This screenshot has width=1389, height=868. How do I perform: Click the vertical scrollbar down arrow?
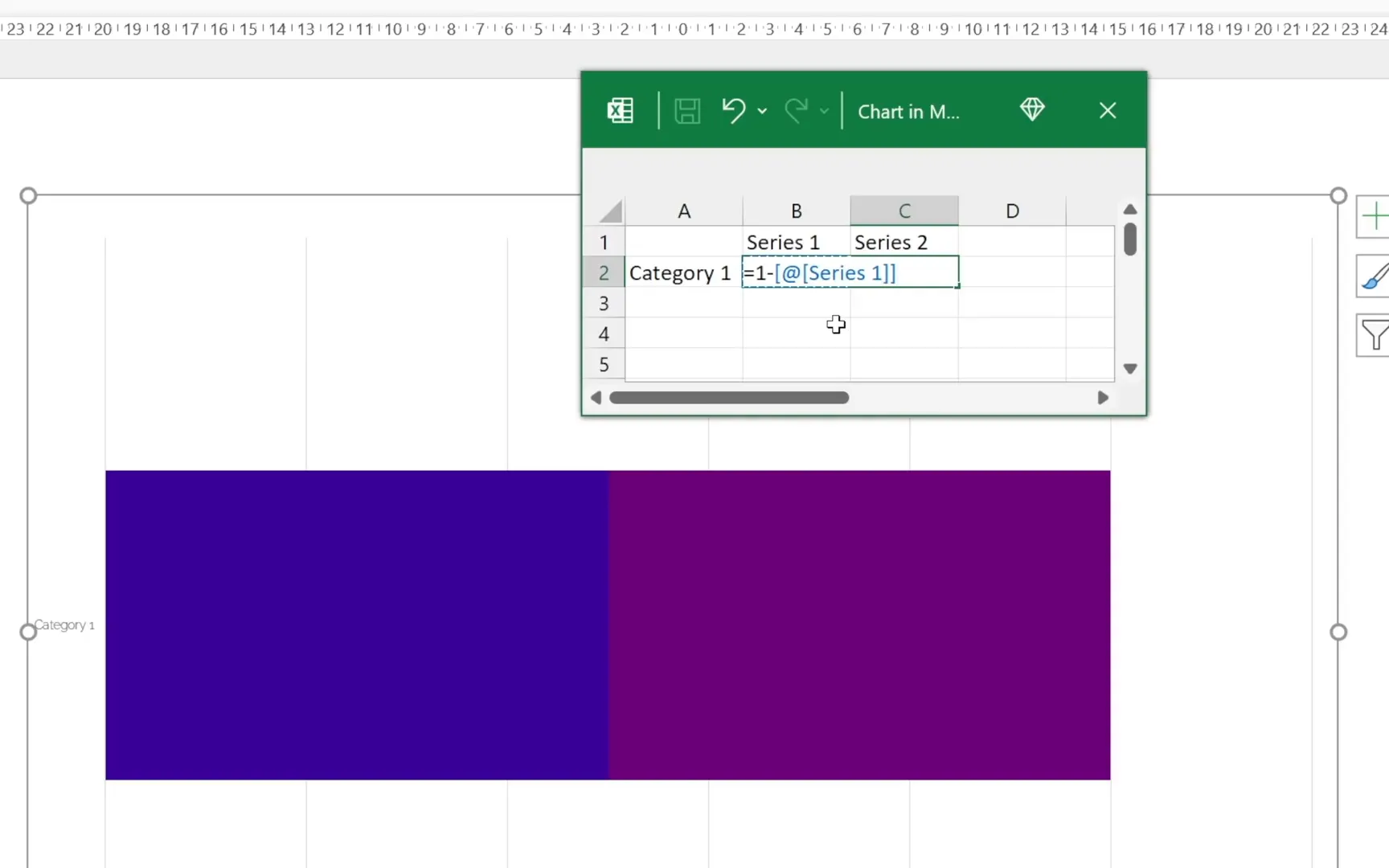click(x=1130, y=369)
